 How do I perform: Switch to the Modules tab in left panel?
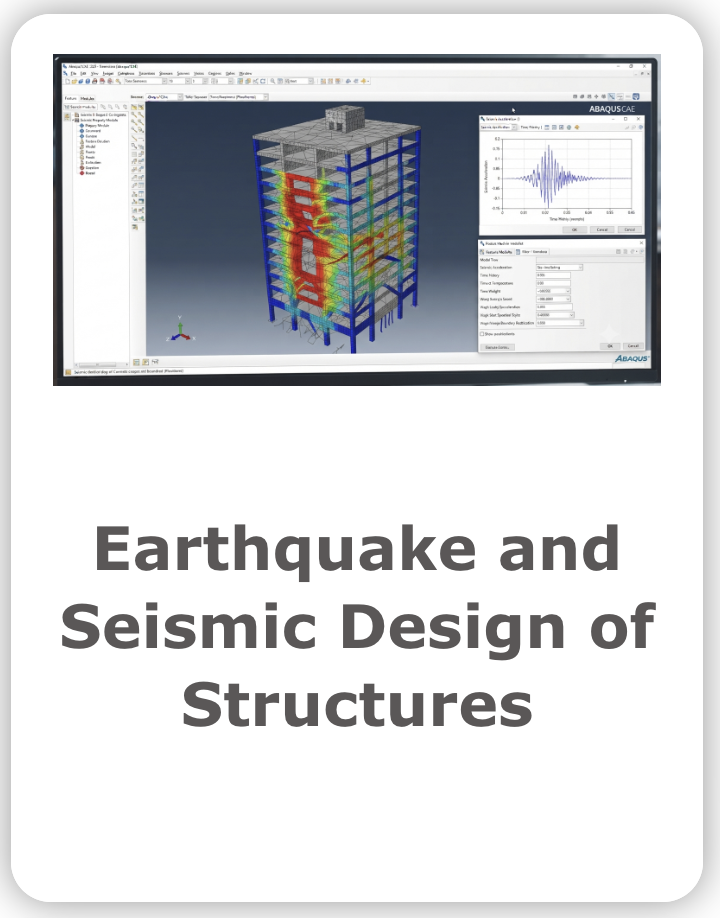click(x=87, y=98)
